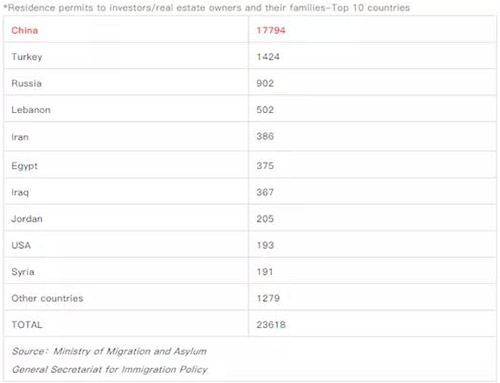
Task: Click the residence permits title caption
Action: pos(206,8)
